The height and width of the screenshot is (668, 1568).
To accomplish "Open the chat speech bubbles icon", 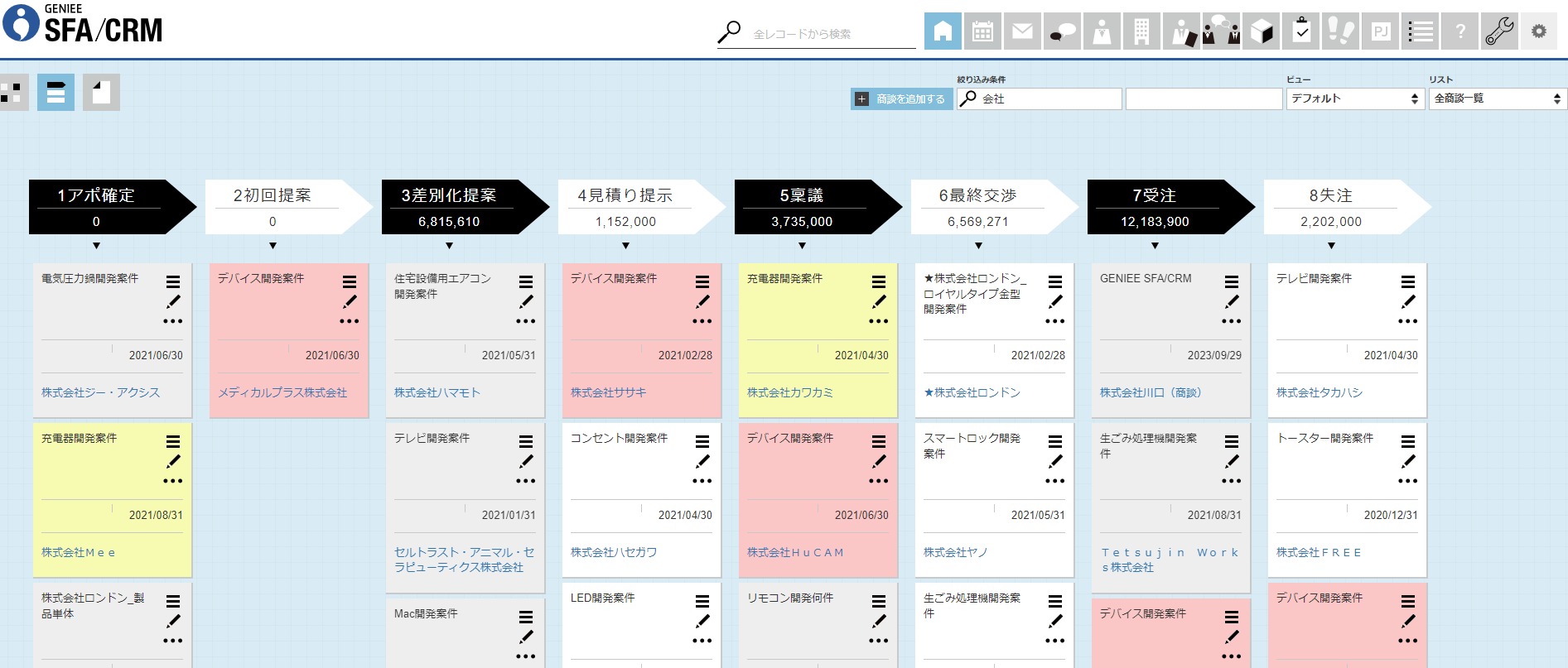I will tap(1062, 31).
